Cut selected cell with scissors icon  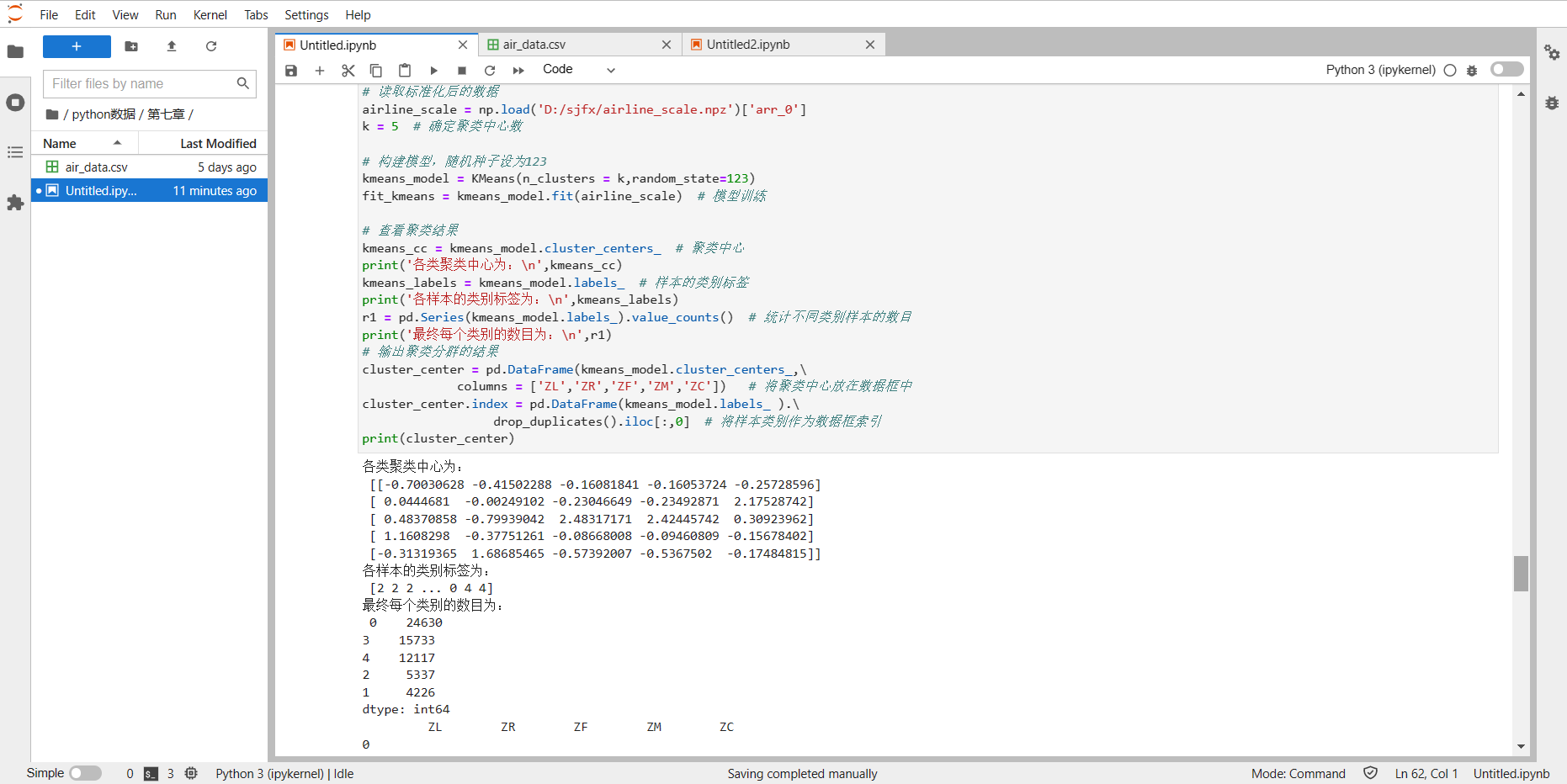coord(348,71)
